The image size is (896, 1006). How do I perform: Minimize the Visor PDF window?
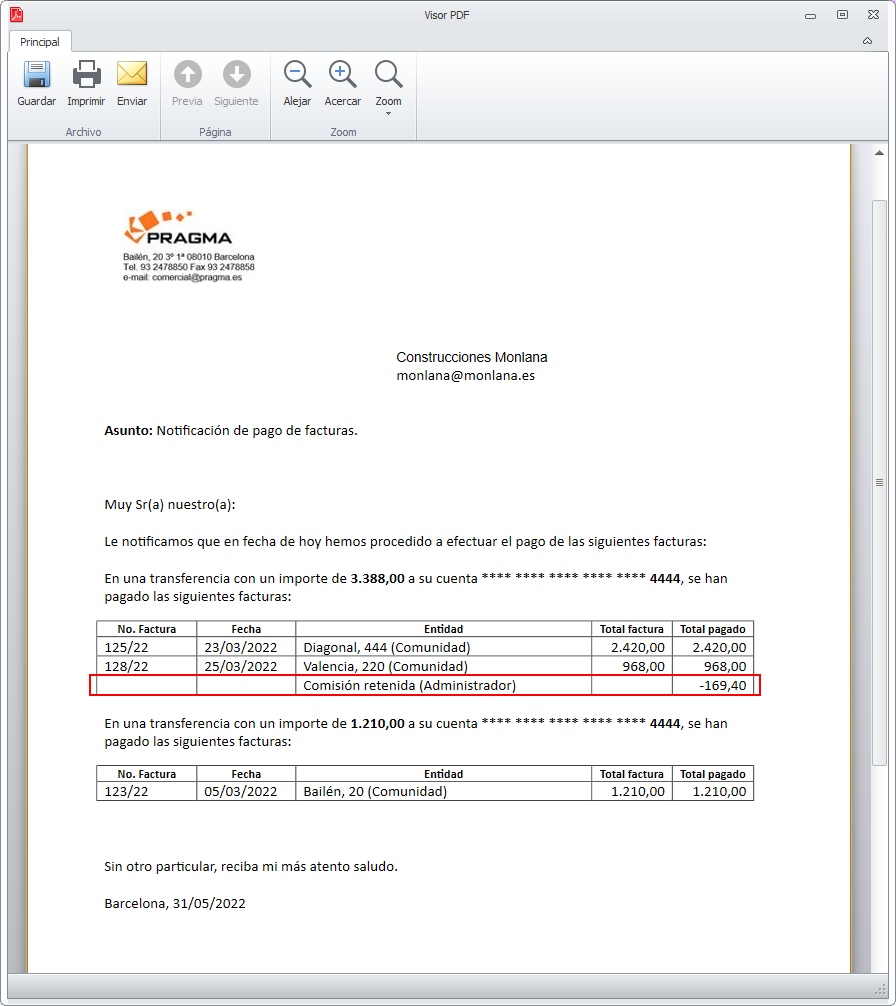click(x=811, y=15)
